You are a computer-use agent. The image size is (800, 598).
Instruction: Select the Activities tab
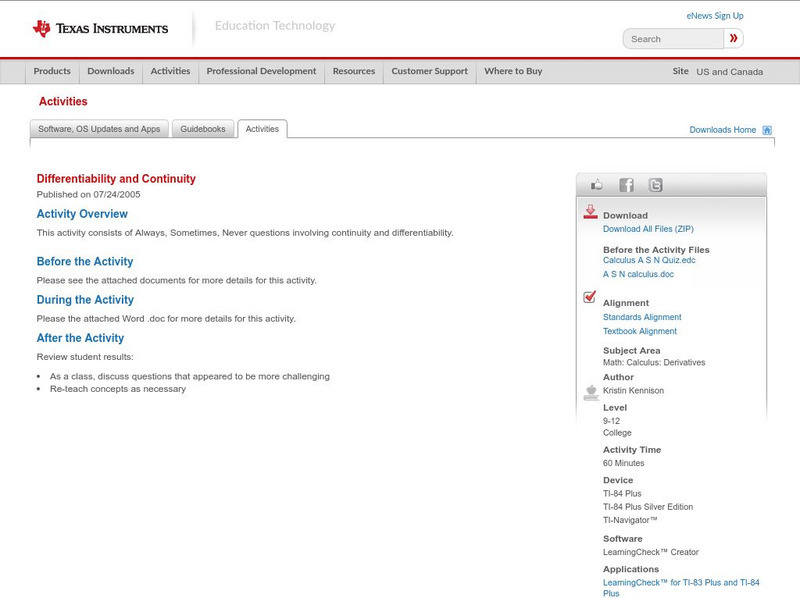[262, 129]
